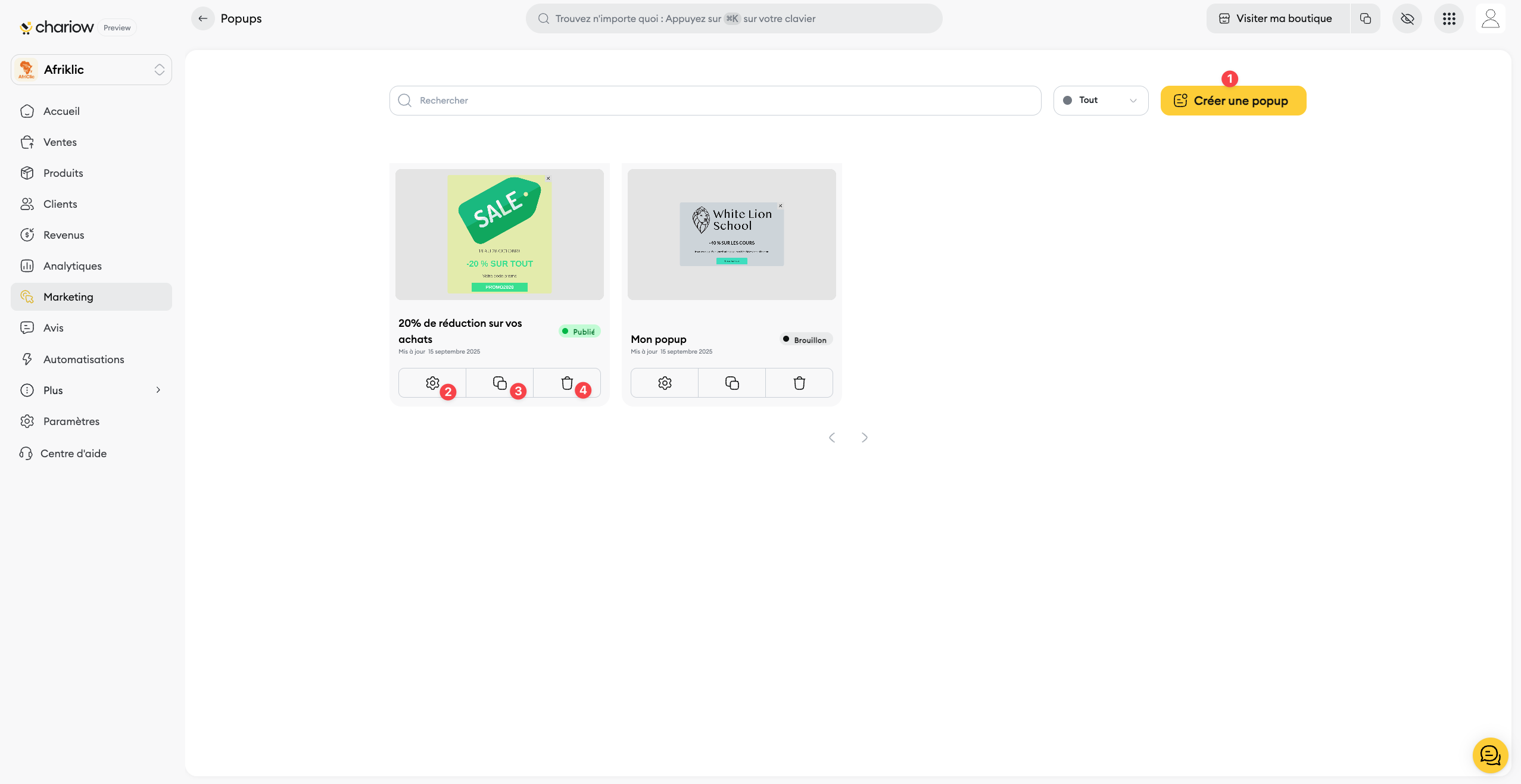Duplicate the Mon popup card

tap(732, 383)
